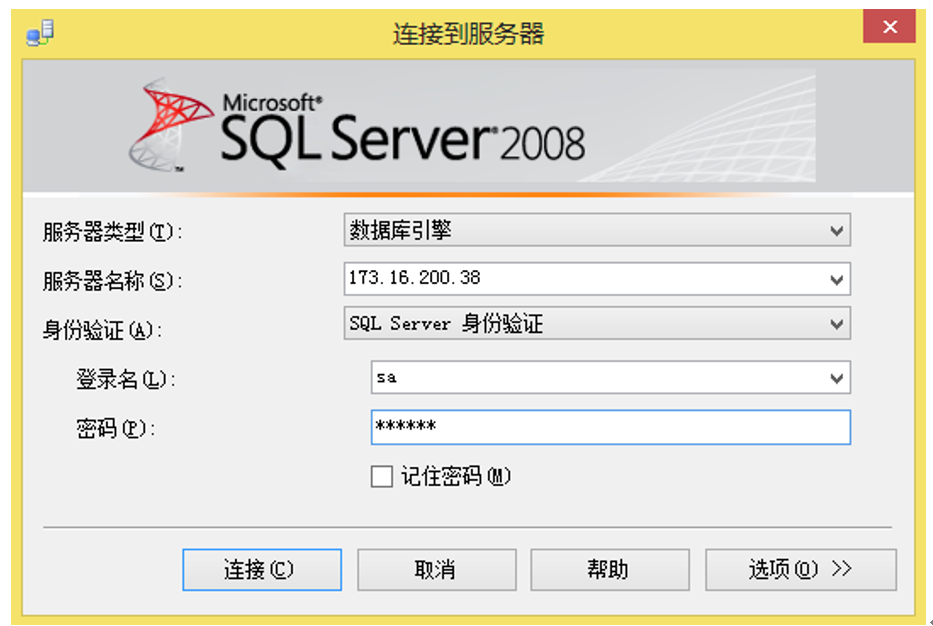Open help with the 帮助 button
This screenshot has width=933, height=626.
(610, 569)
